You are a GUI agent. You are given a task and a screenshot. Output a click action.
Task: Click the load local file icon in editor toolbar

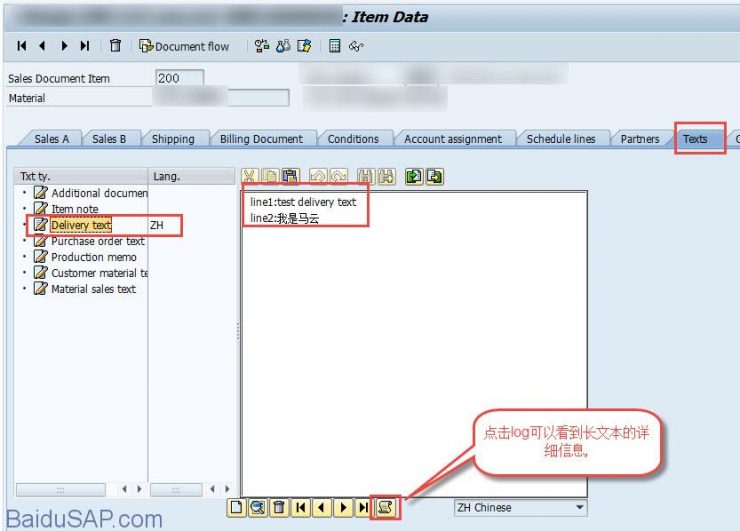click(x=414, y=177)
